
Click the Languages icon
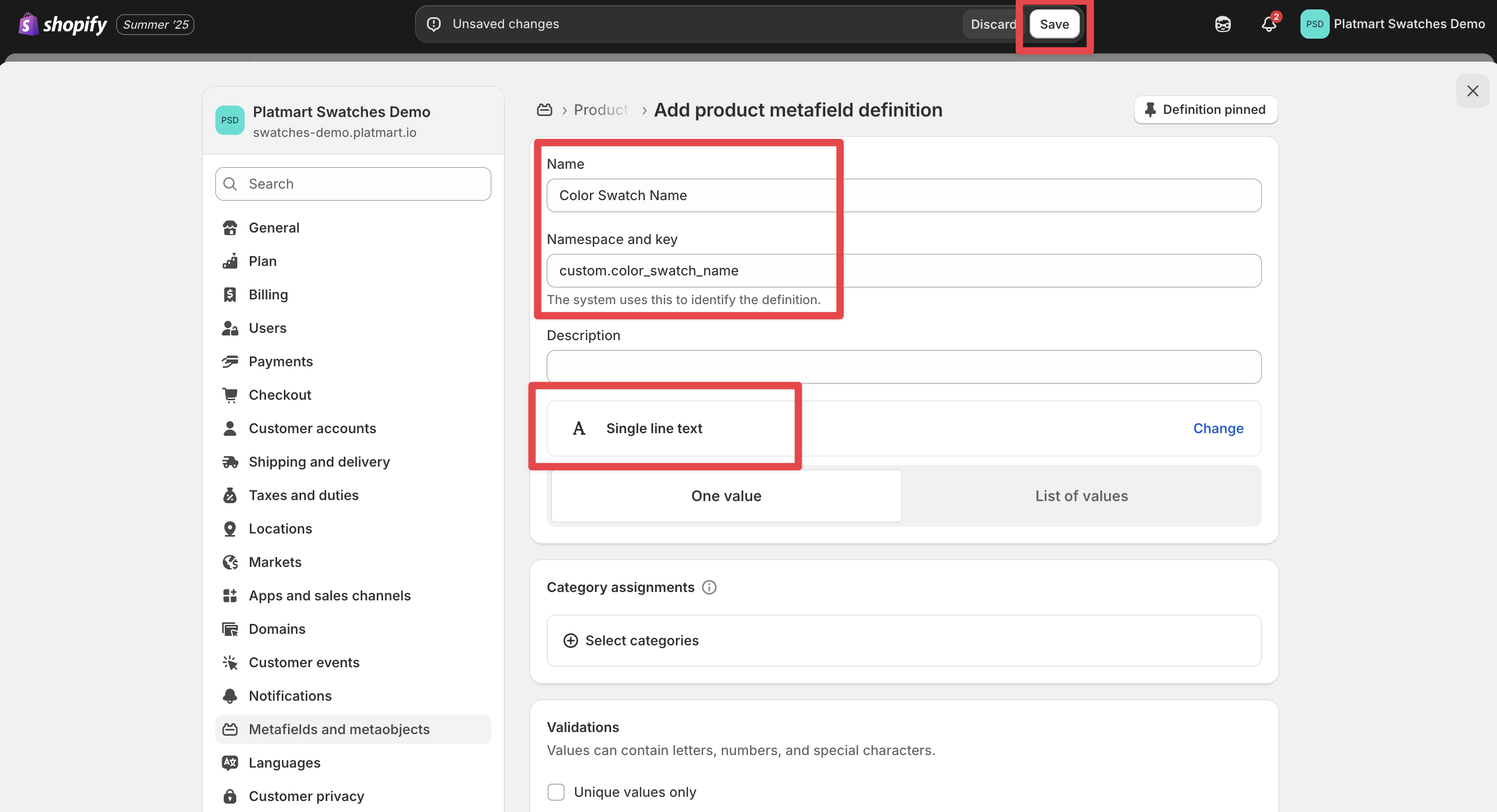coord(230,763)
